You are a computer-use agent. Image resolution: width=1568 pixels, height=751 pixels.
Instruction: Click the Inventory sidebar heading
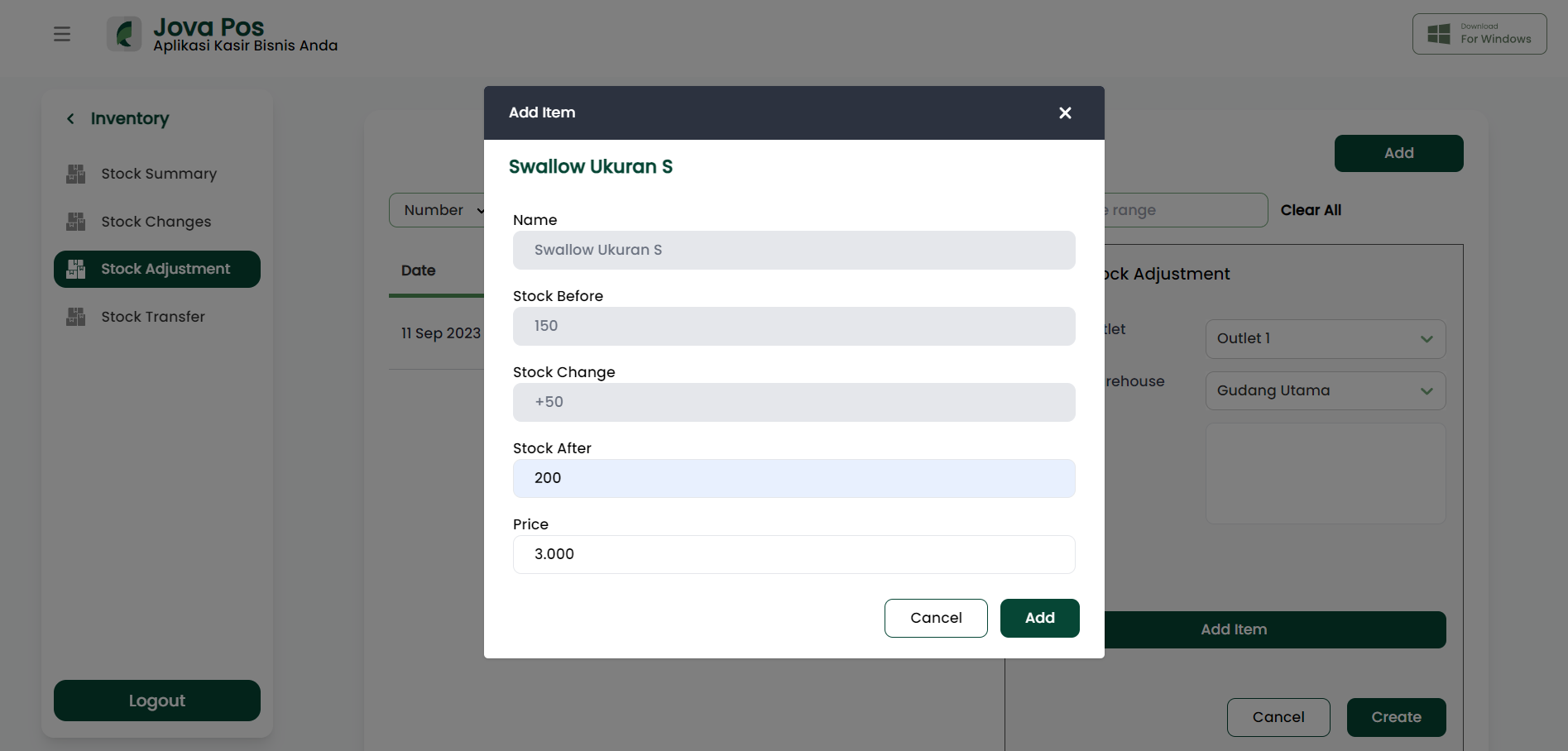click(130, 119)
